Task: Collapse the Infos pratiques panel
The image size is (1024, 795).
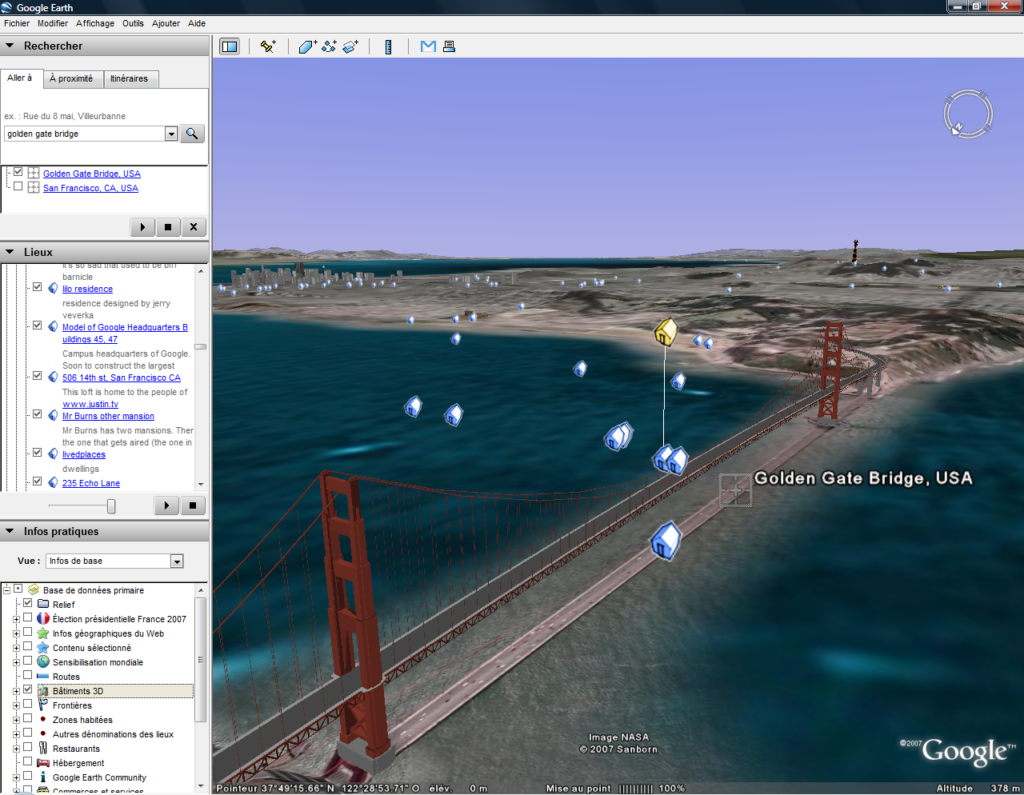Action: [10, 531]
